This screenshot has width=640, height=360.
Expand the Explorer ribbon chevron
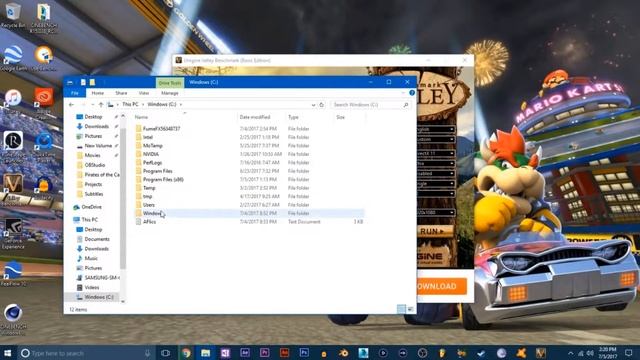(403, 93)
